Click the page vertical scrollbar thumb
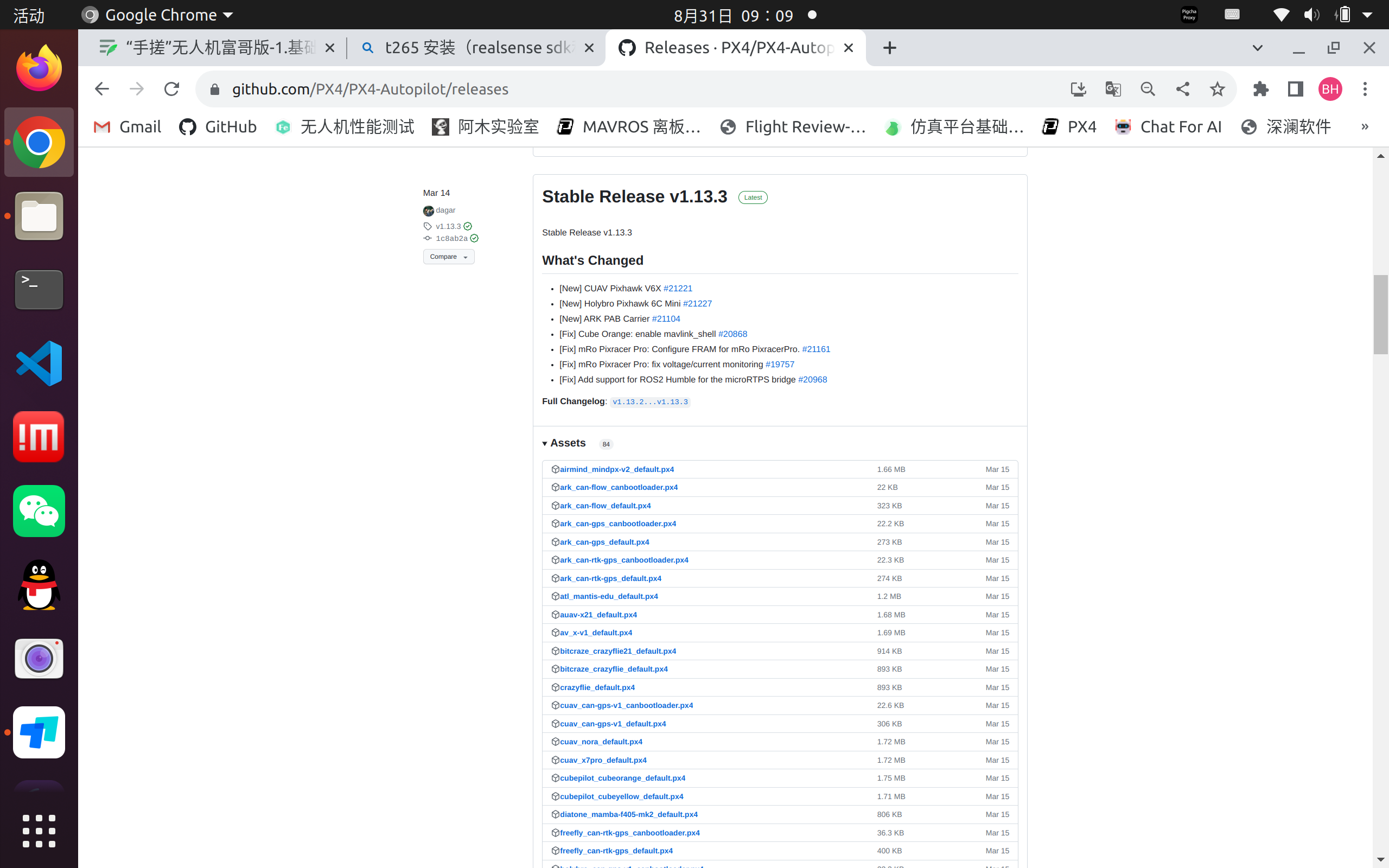The height and width of the screenshot is (868, 1389). point(1380,315)
